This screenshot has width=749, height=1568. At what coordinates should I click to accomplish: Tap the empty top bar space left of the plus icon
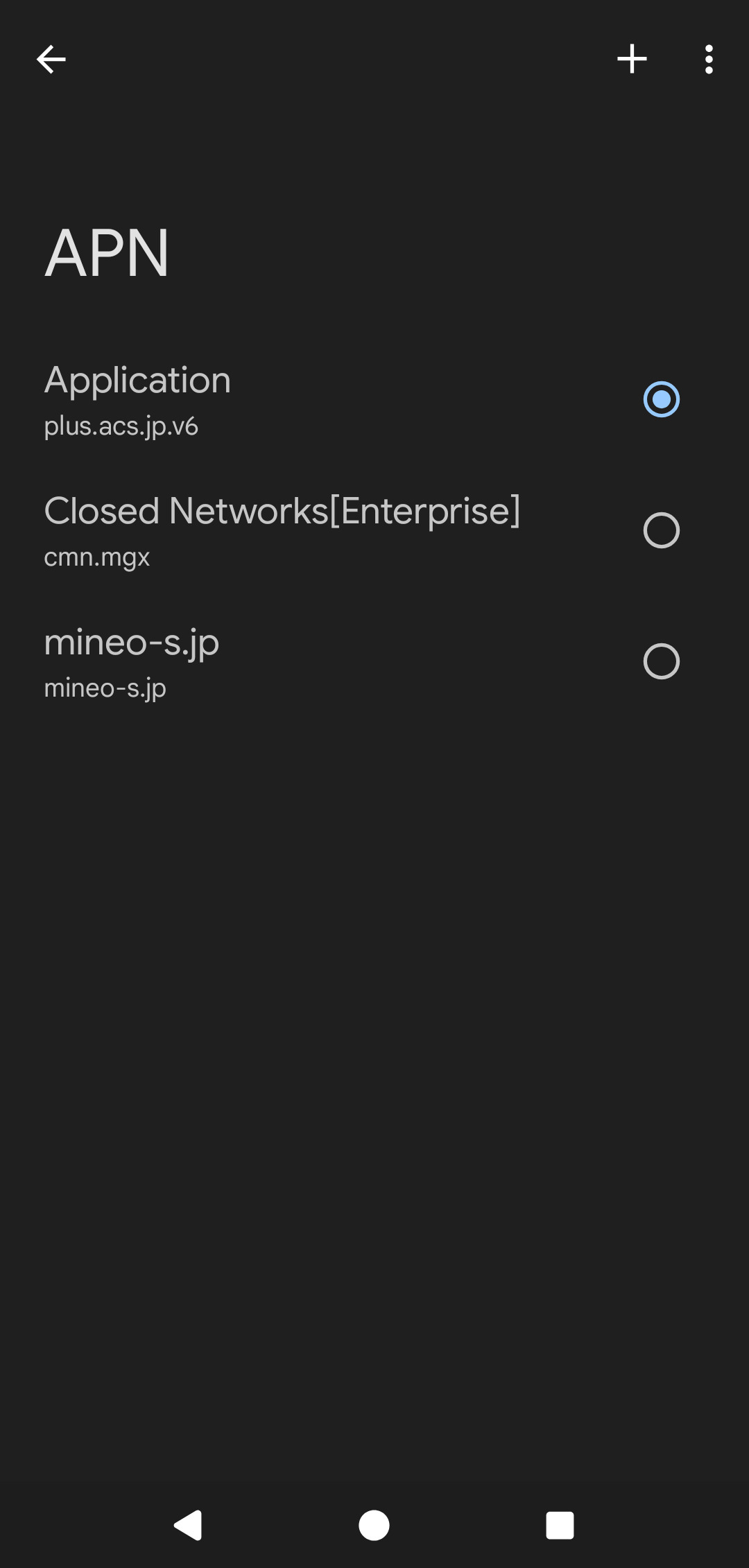click(x=347, y=60)
